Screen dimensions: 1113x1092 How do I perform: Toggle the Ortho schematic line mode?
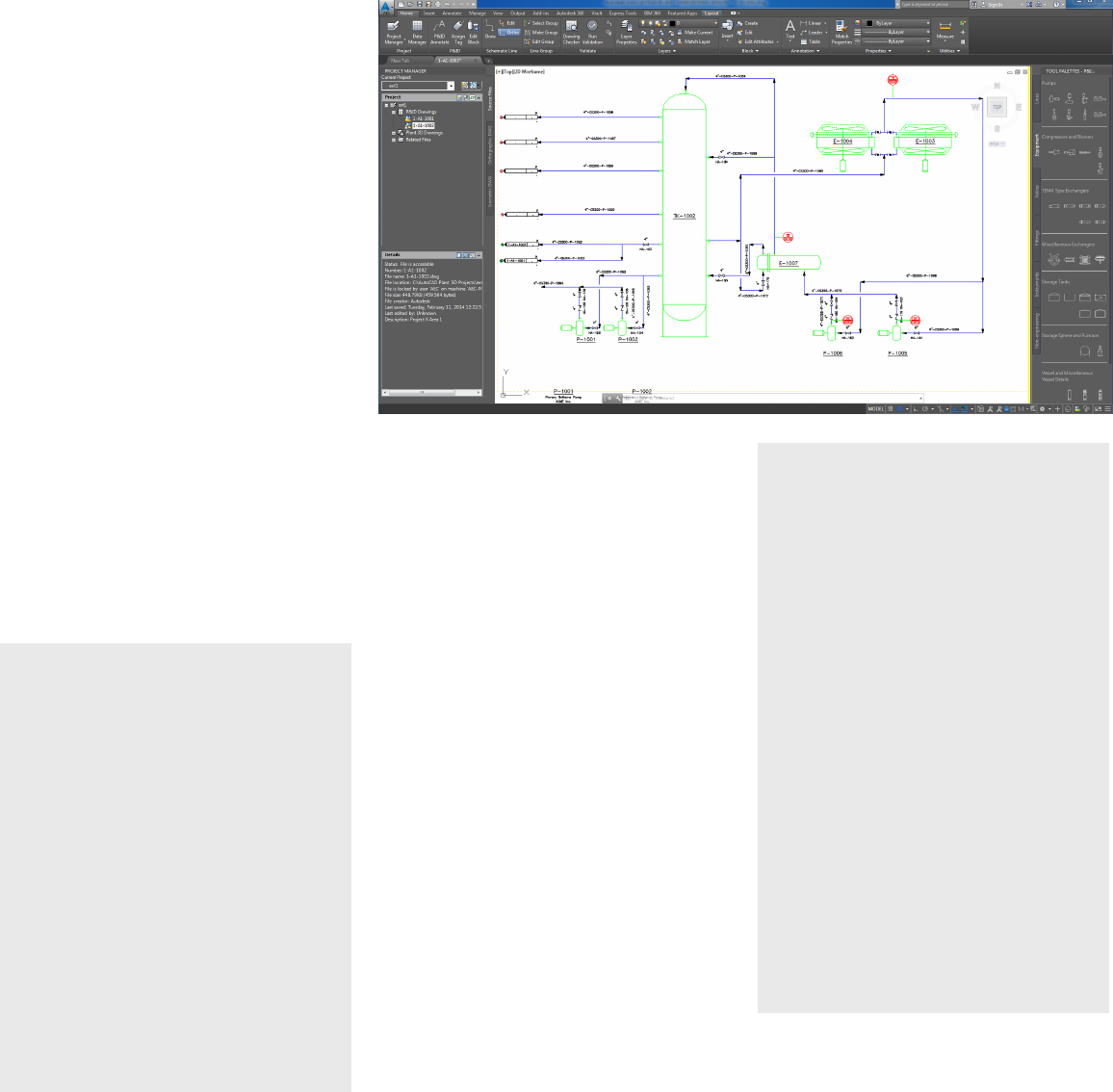pyautogui.click(x=509, y=32)
